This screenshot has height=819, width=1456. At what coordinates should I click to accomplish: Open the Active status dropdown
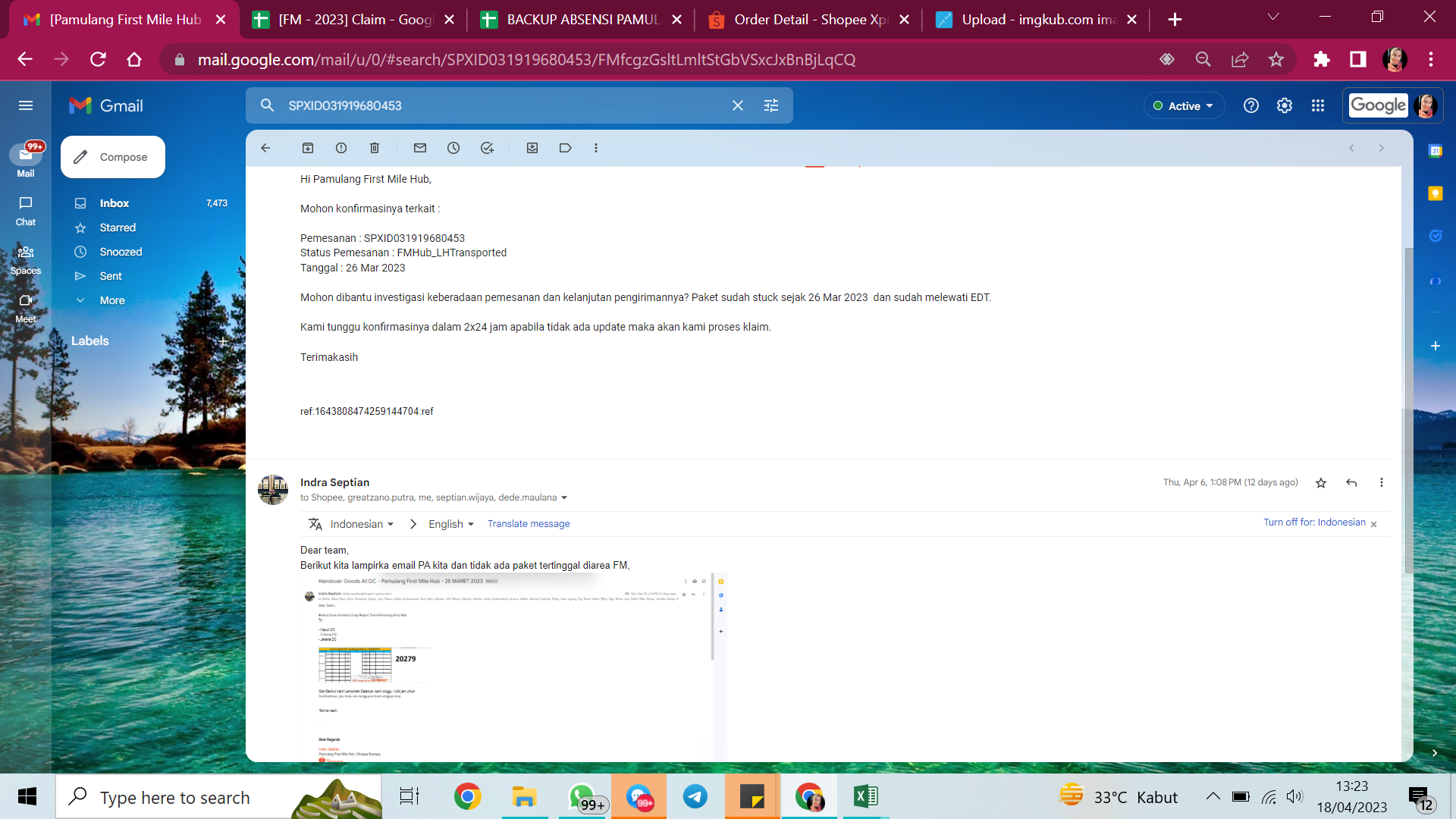click(1184, 105)
